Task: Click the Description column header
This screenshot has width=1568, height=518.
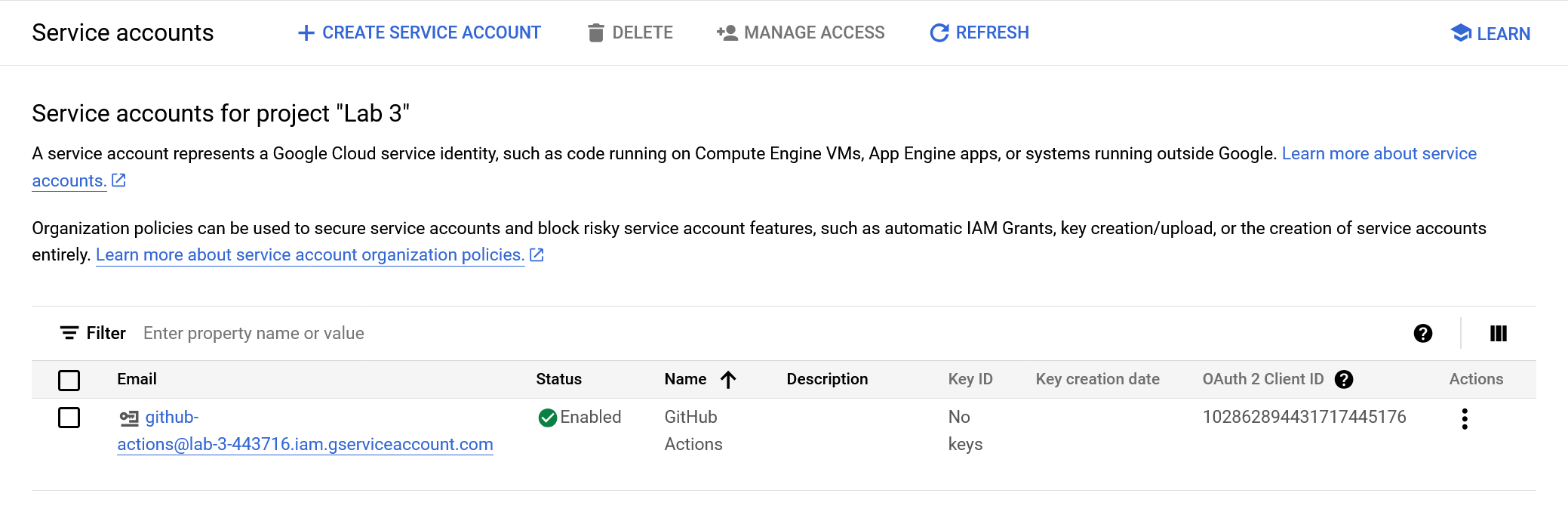Action: point(827,379)
